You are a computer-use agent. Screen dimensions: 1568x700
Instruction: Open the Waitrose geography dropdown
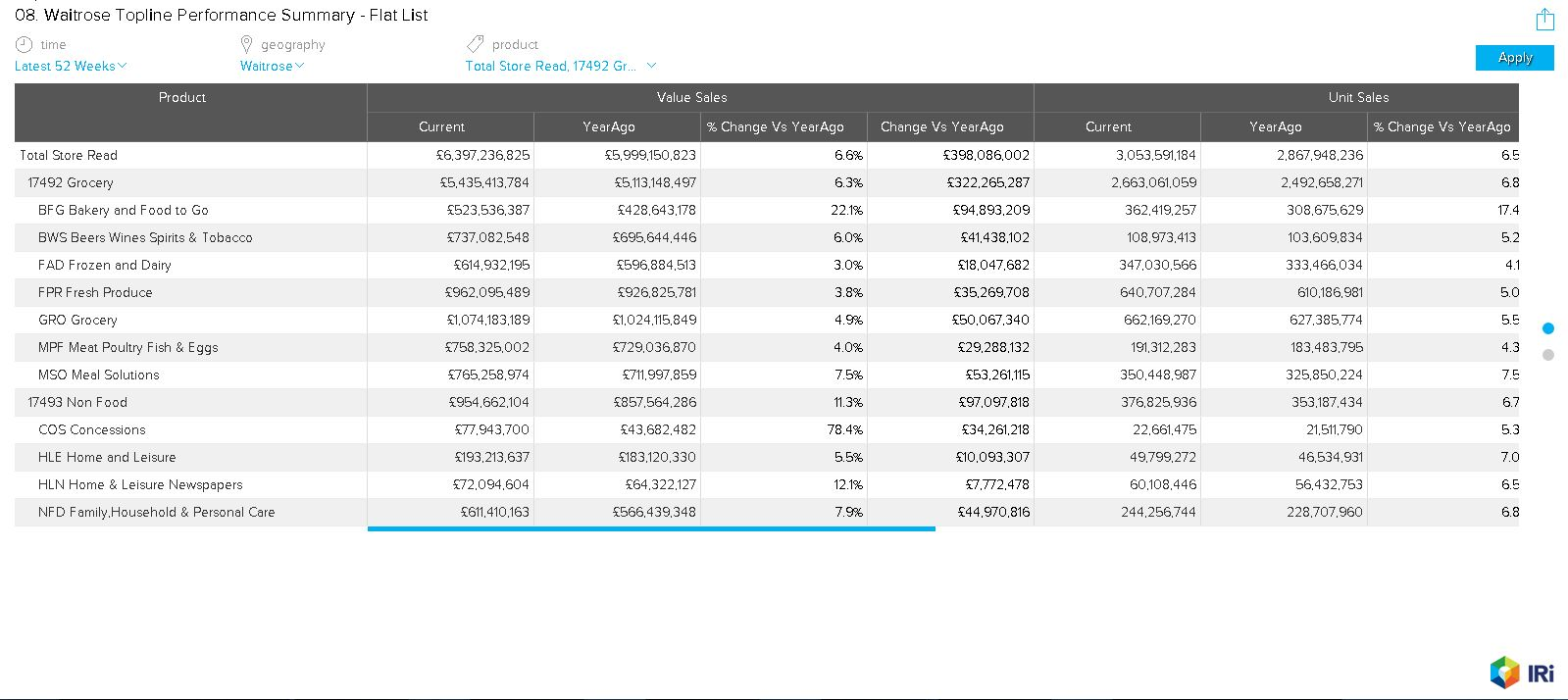(x=272, y=66)
